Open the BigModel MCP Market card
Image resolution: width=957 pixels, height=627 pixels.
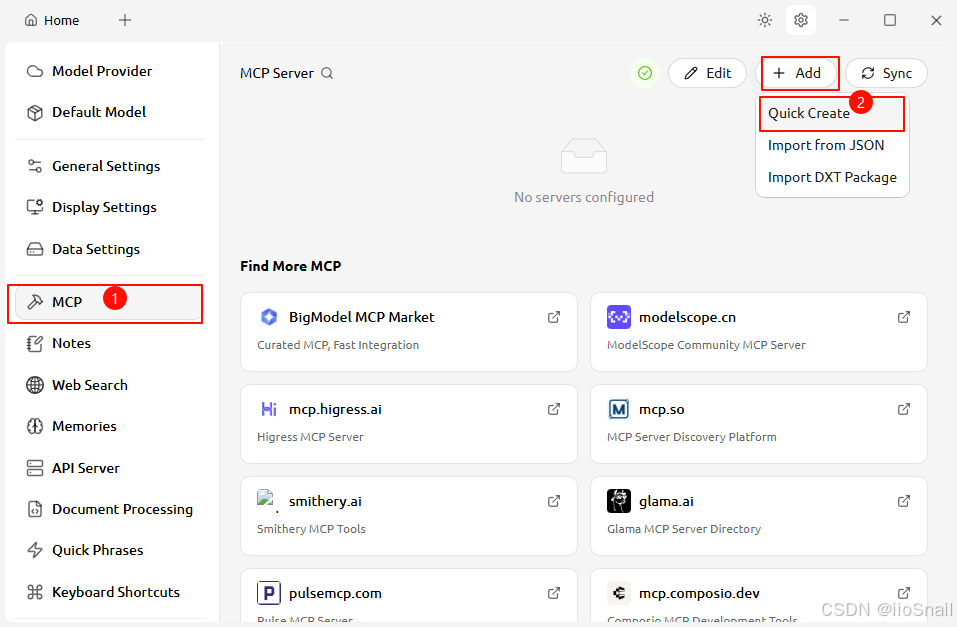pos(409,332)
